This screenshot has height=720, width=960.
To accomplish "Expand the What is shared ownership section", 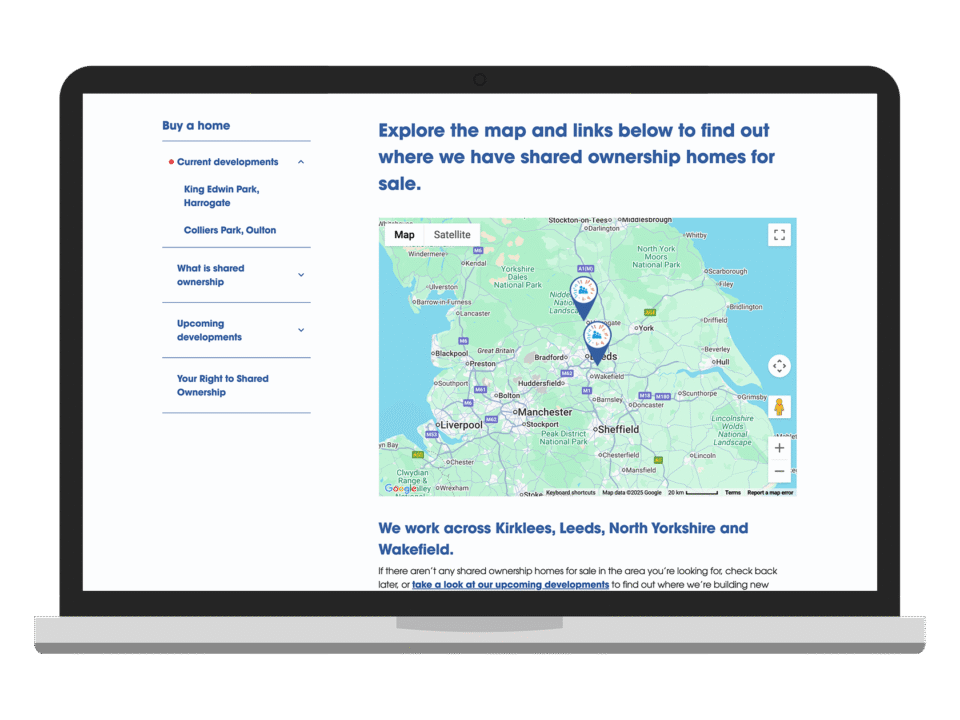I will [x=301, y=275].
